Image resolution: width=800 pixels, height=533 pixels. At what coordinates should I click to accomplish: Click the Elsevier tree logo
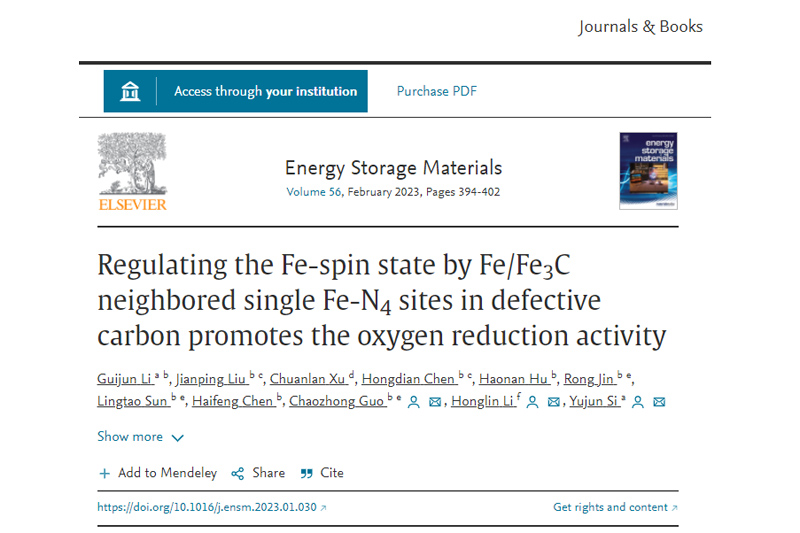click(x=132, y=166)
